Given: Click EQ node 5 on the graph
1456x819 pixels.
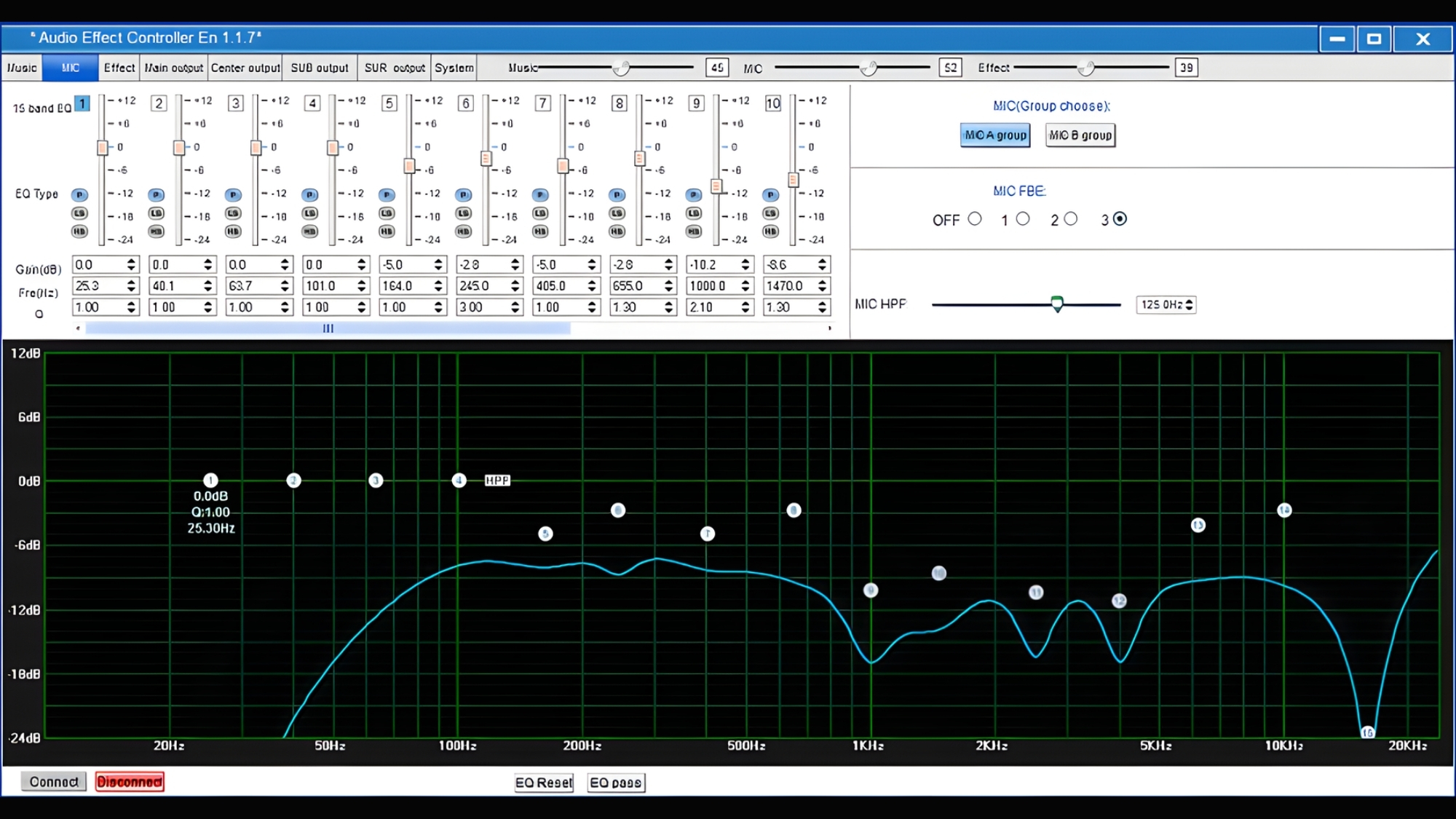Looking at the screenshot, I should tap(545, 534).
